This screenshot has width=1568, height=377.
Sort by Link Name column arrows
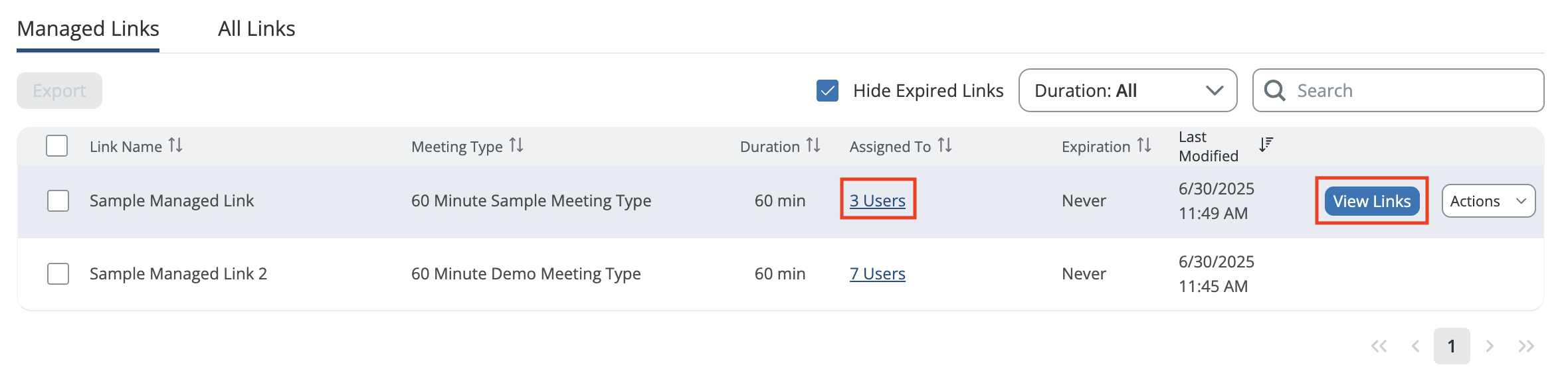pos(175,145)
